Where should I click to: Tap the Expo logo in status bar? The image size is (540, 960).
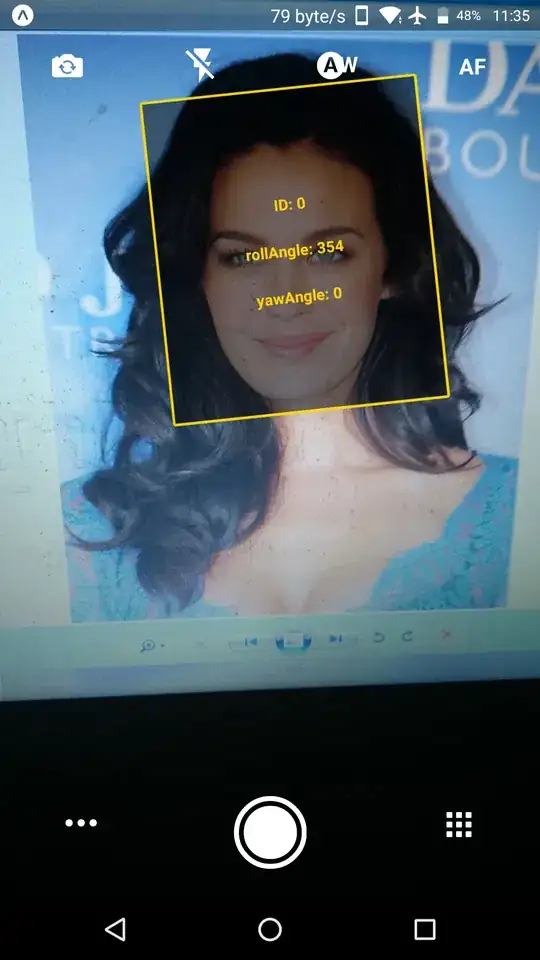tap(23, 15)
